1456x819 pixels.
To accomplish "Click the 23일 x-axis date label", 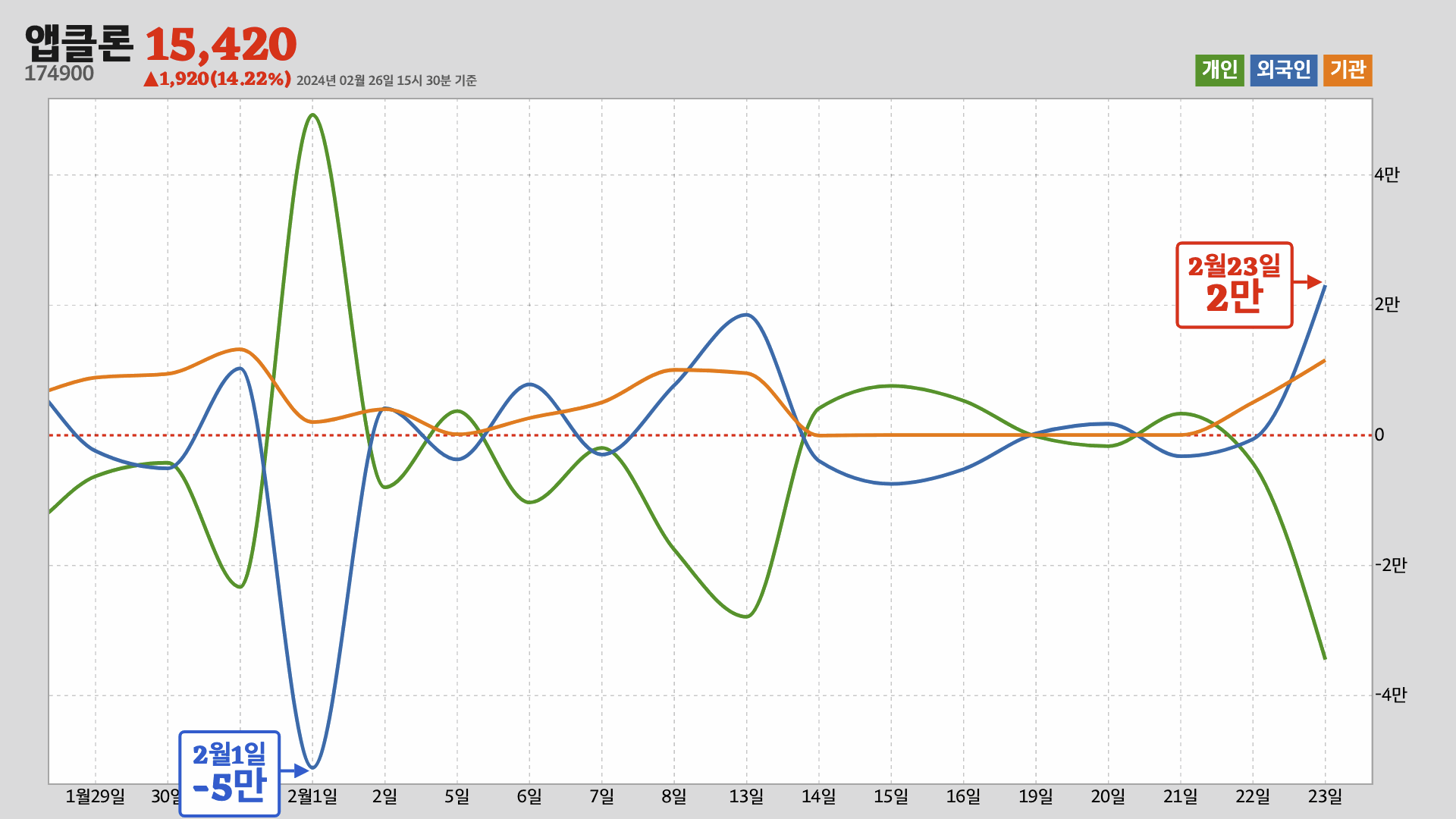I will pos(1325,797).
